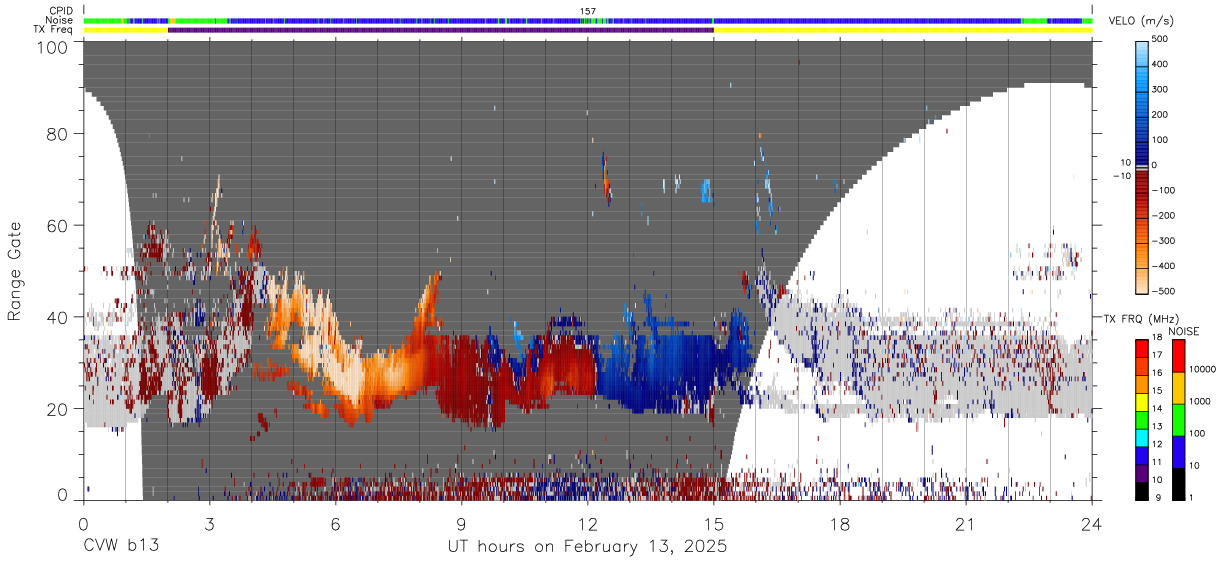Click the purple segment of the TX Freq bar
Screen dimensions: 1228x567
point(441,30)
